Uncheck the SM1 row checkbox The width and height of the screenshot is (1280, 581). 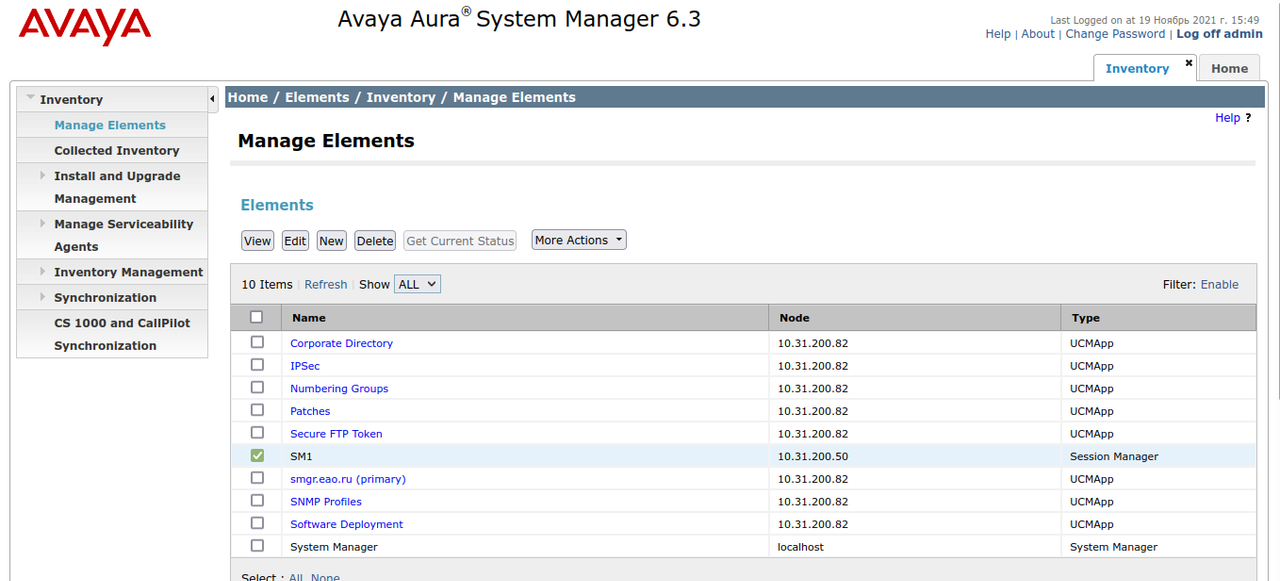coord(257,455)
